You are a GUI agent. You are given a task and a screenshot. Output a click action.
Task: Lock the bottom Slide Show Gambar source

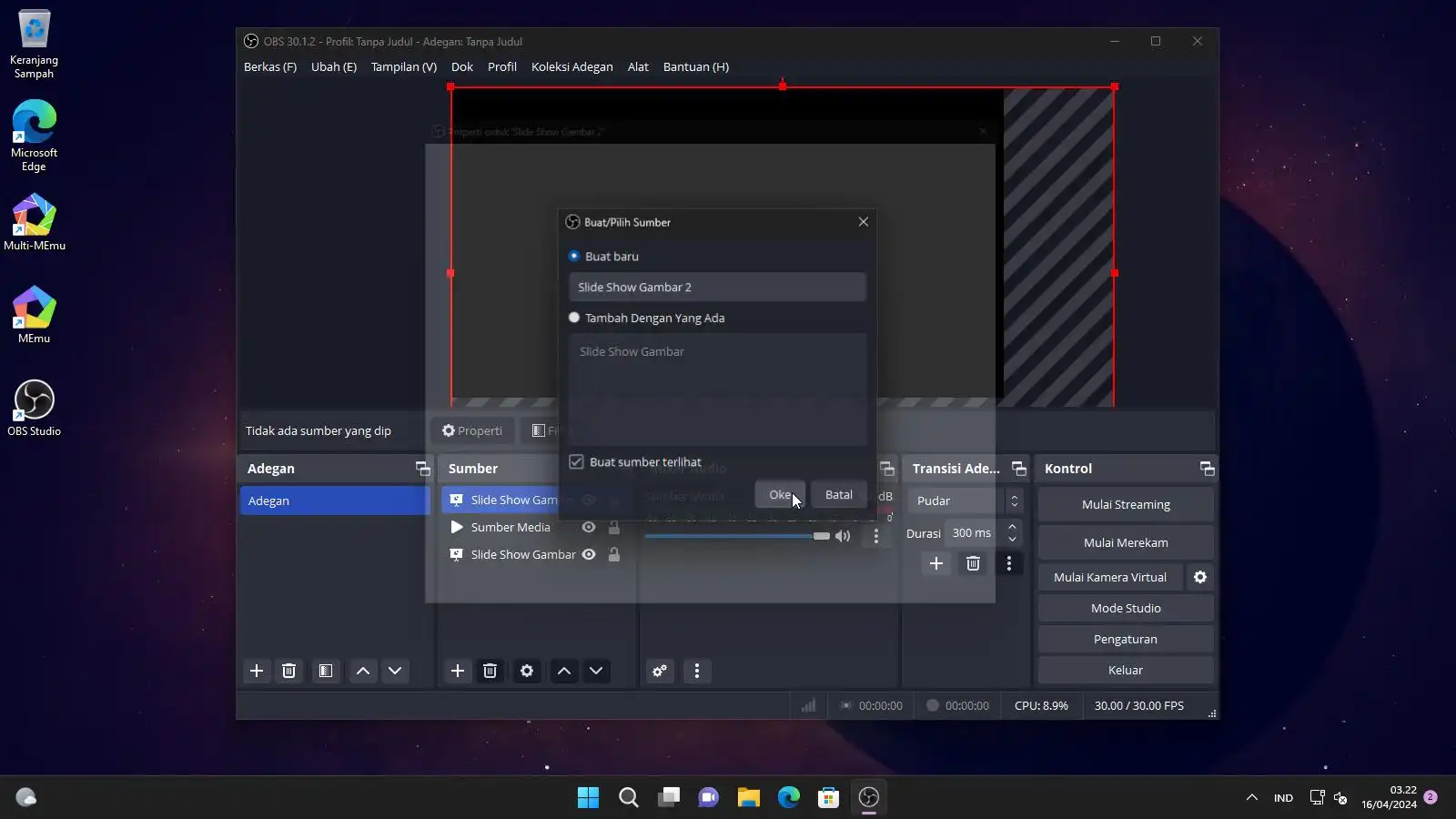614,554
